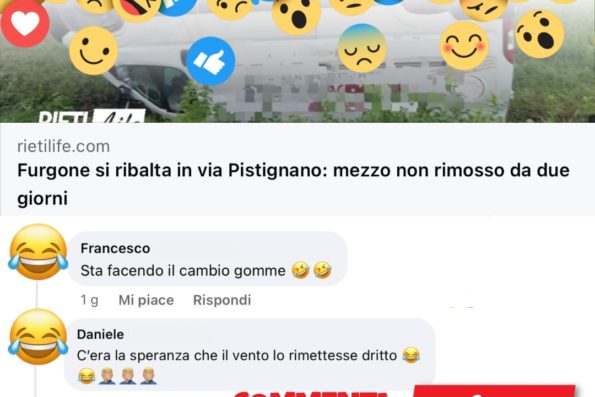Select the surprised wow emoji at right
The height and width of the screenshot is (397, 595).
coord(540,34)
